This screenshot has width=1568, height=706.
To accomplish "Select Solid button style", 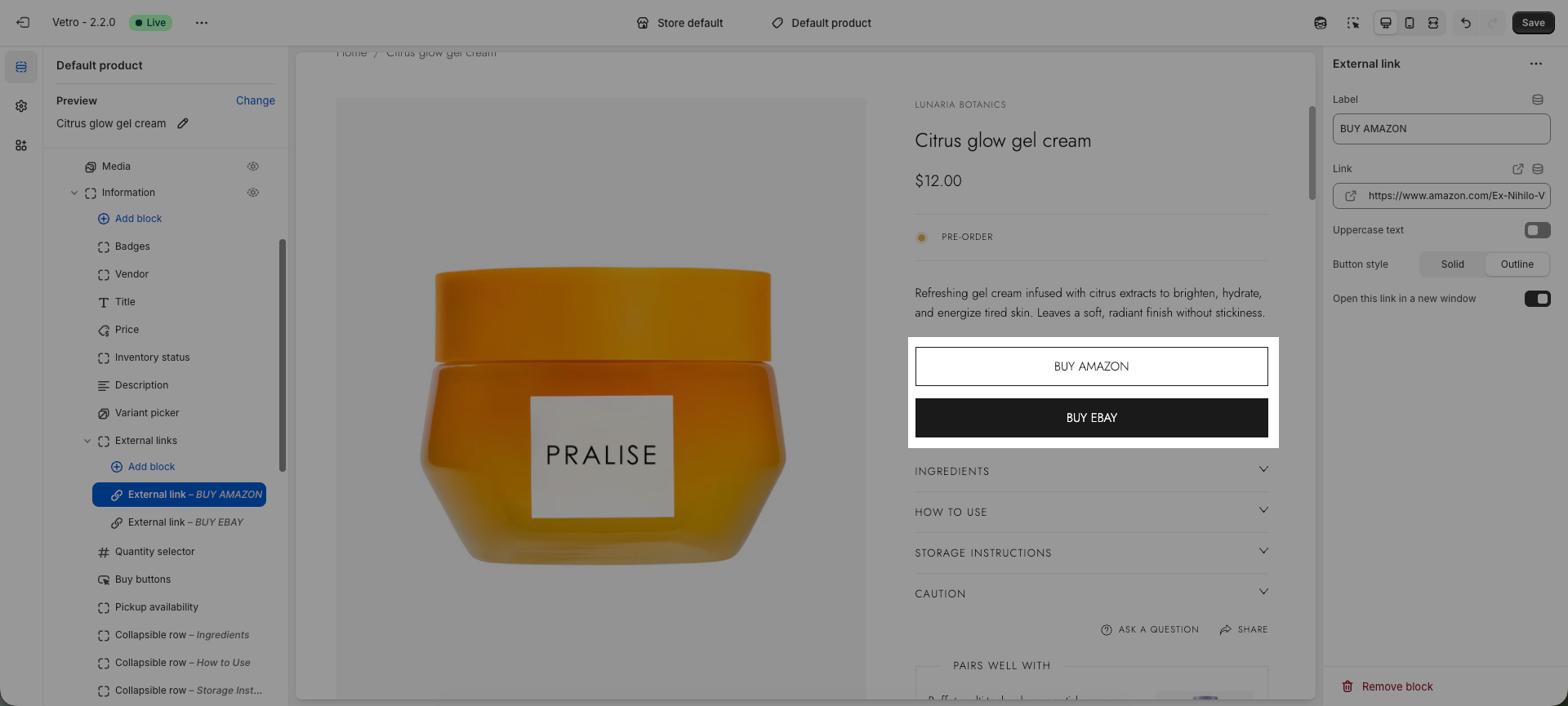I will 1452,264.
